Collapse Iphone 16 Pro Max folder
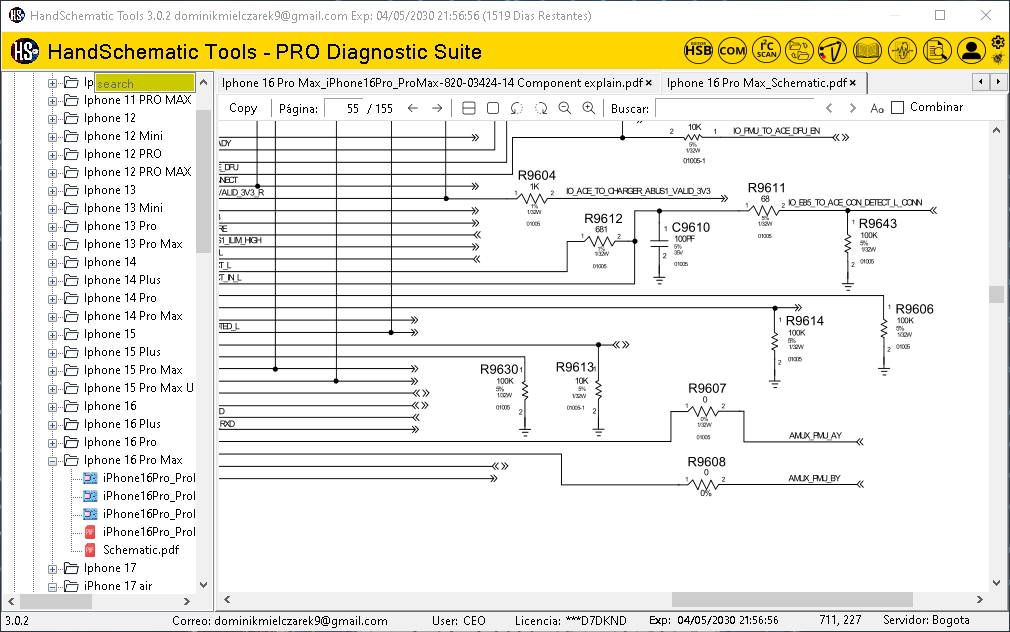Screen dimensions: 1010x632 point(52,461)
